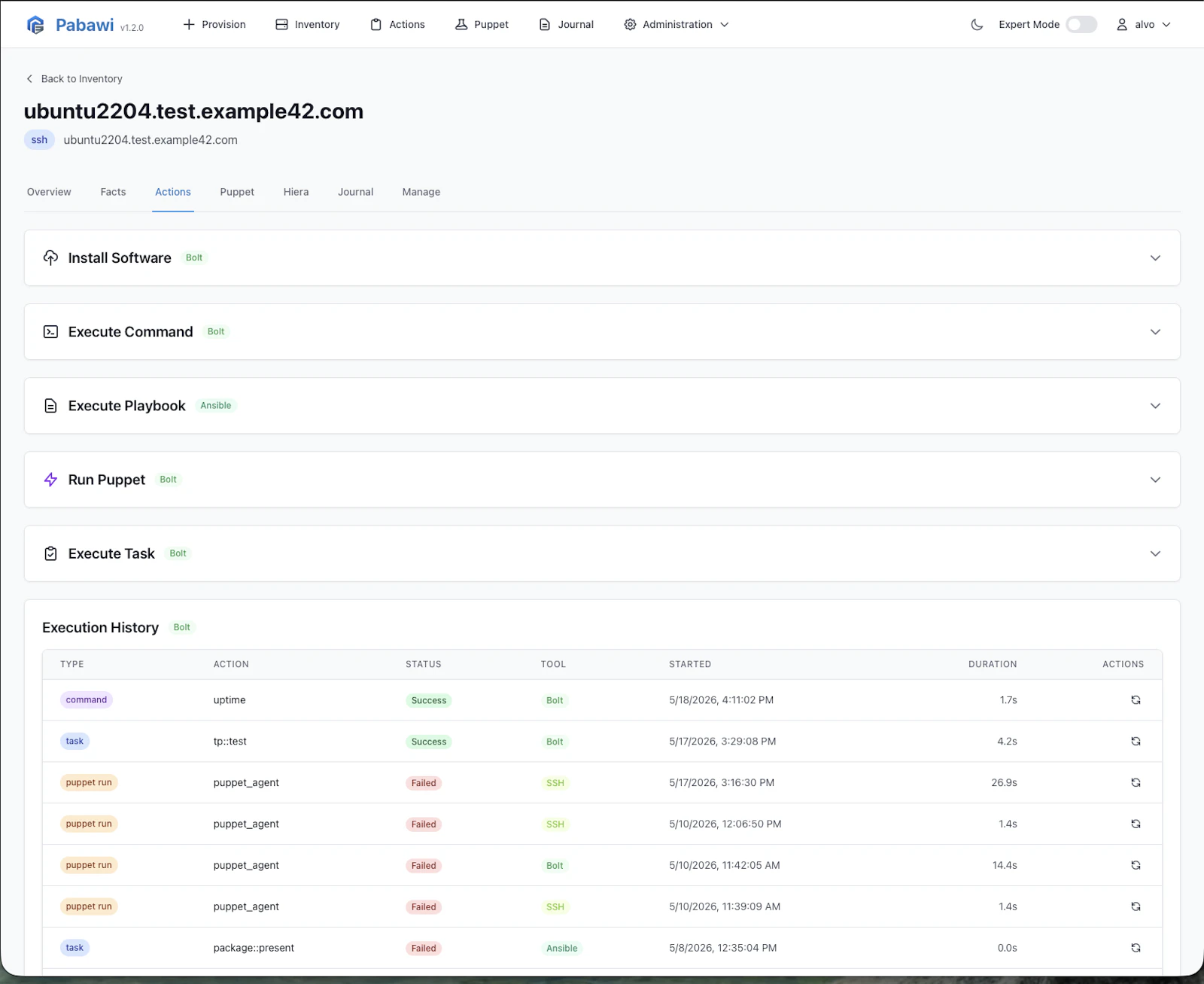Open Actions in the top navigation bar
The height and width of the screenshot is (984, 1204).
(398, 25)
